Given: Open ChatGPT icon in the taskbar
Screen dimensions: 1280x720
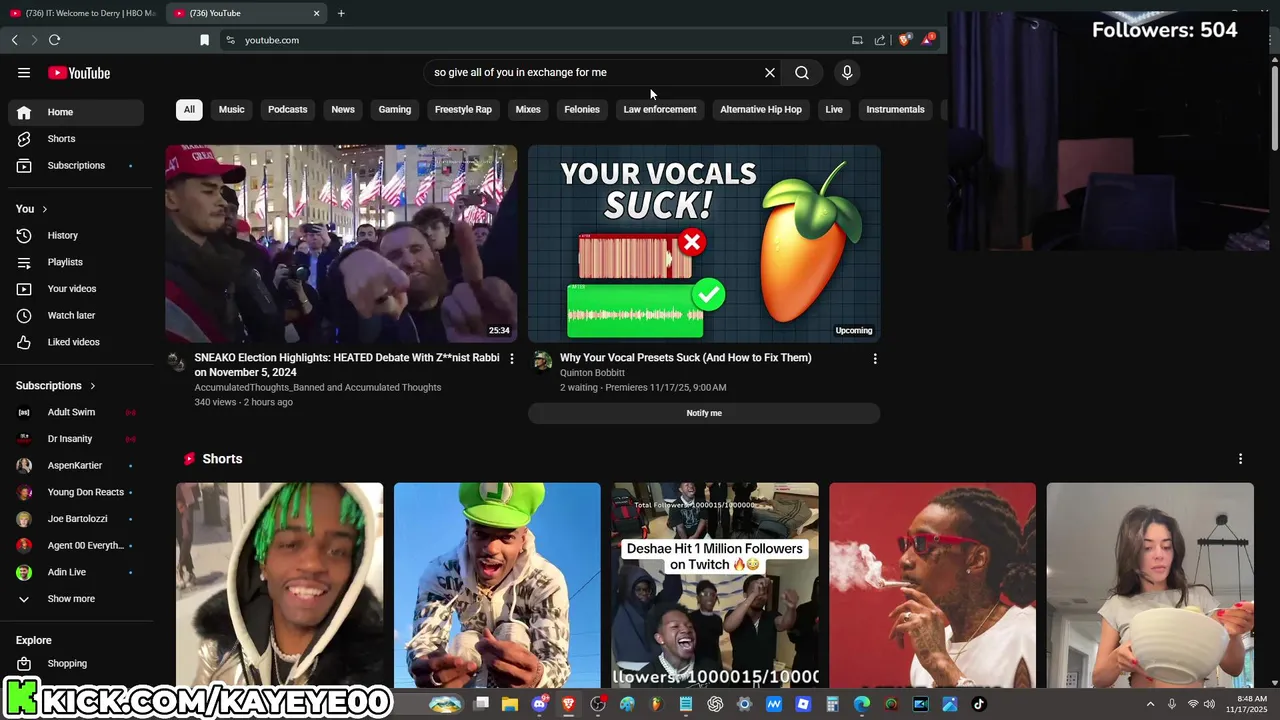Looking at the screenshot, I should point(715,704).
